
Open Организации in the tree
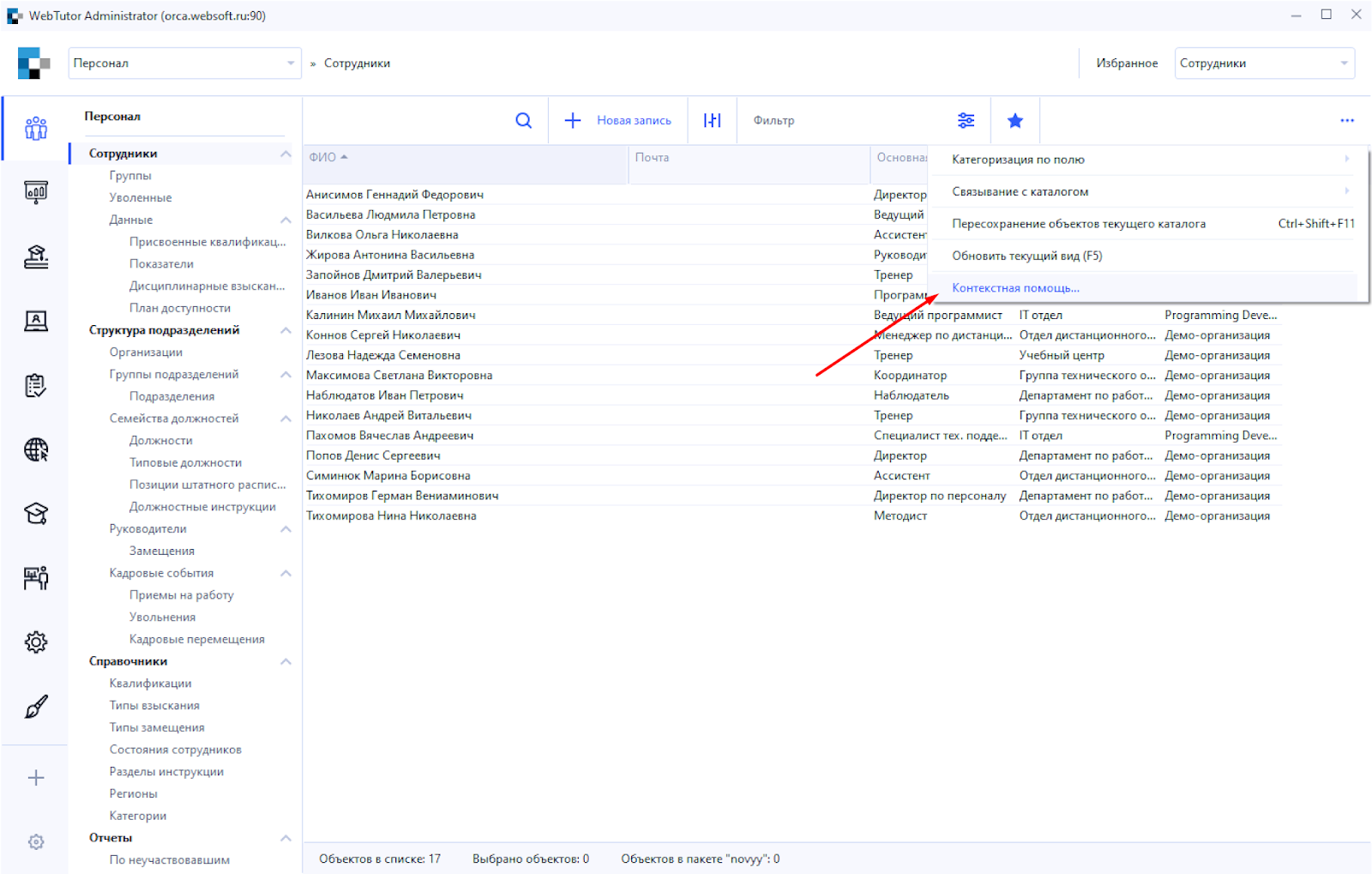146,353
